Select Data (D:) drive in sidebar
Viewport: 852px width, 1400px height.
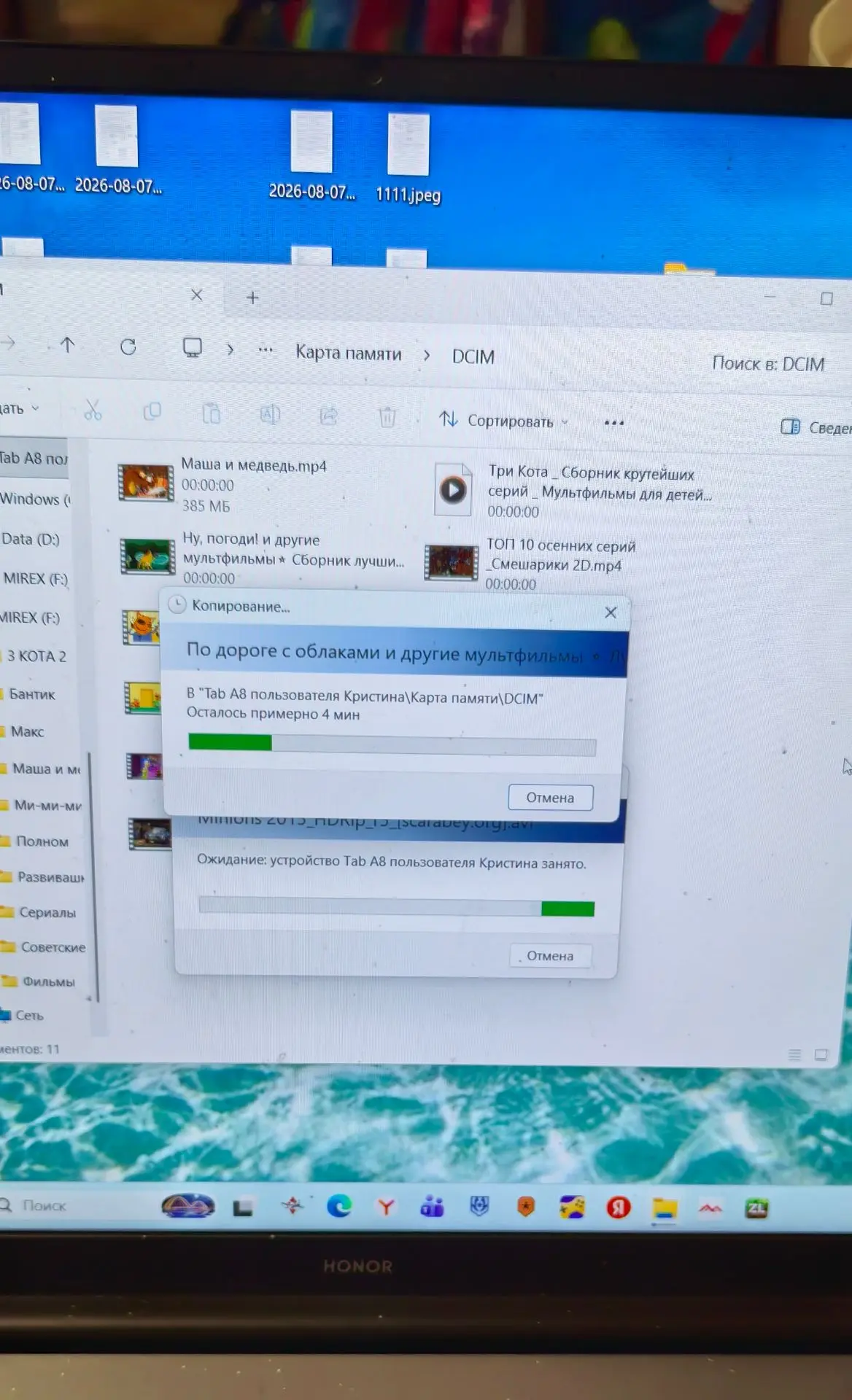pos(31,539)
